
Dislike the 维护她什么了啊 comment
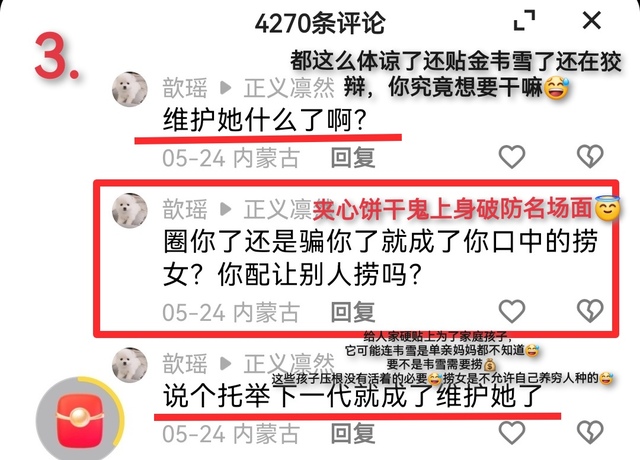pyautogui.click(x=590, y=157)
